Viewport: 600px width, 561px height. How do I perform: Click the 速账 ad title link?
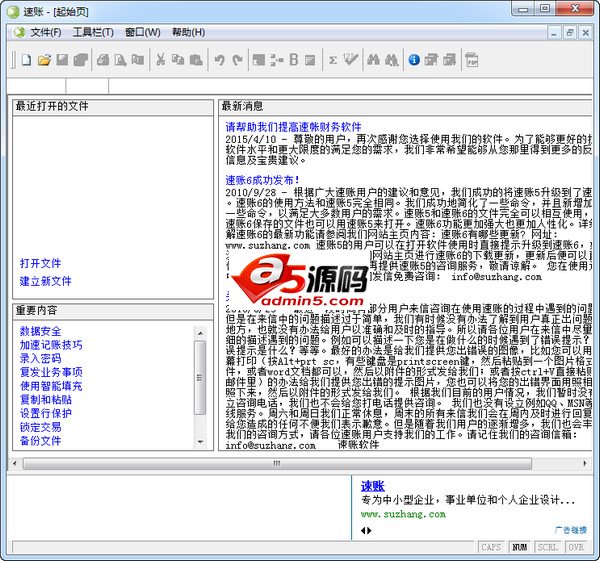point(372,482)
